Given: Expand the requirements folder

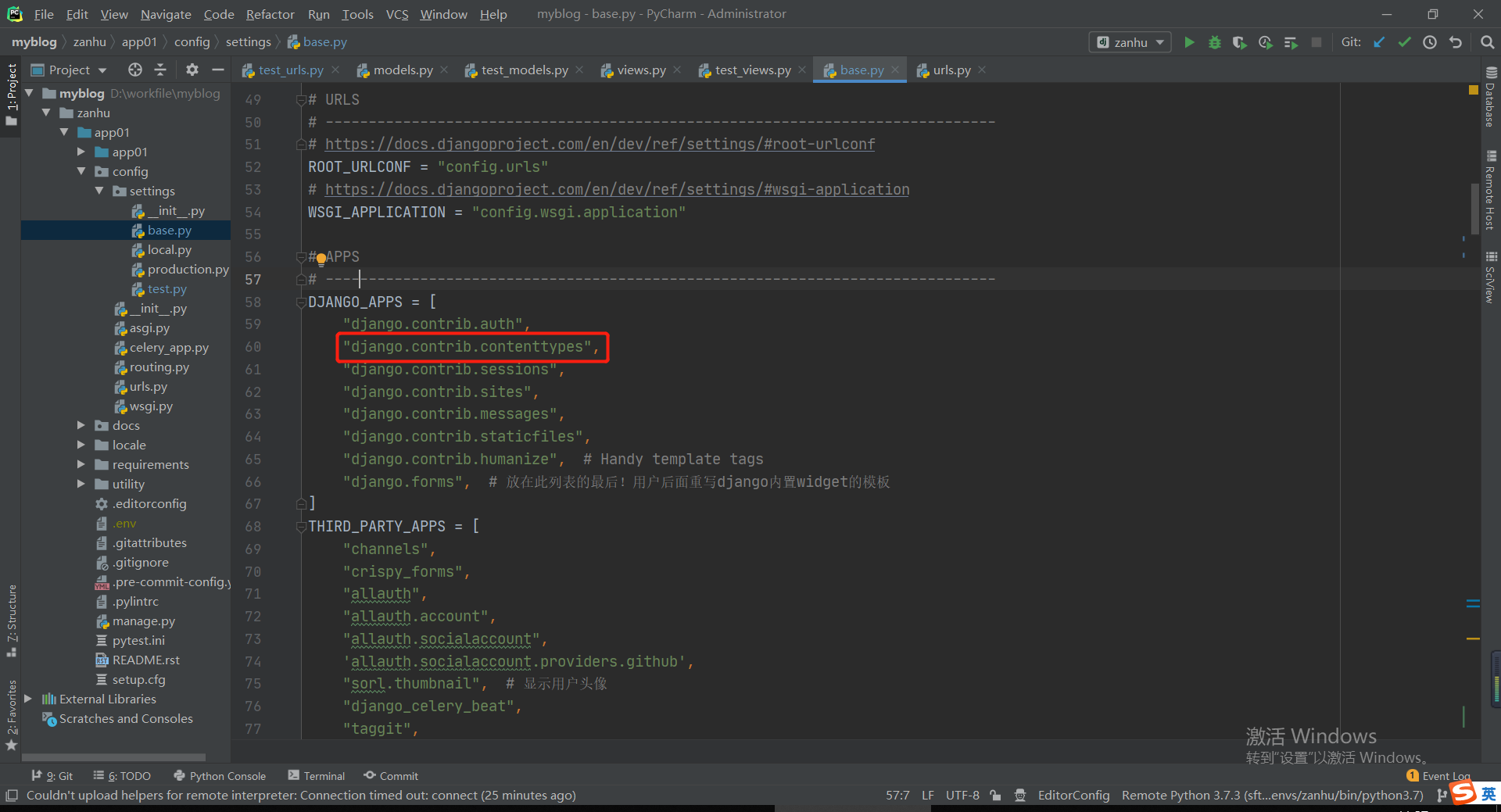Looking at the screenshot, I should (81, 464).
